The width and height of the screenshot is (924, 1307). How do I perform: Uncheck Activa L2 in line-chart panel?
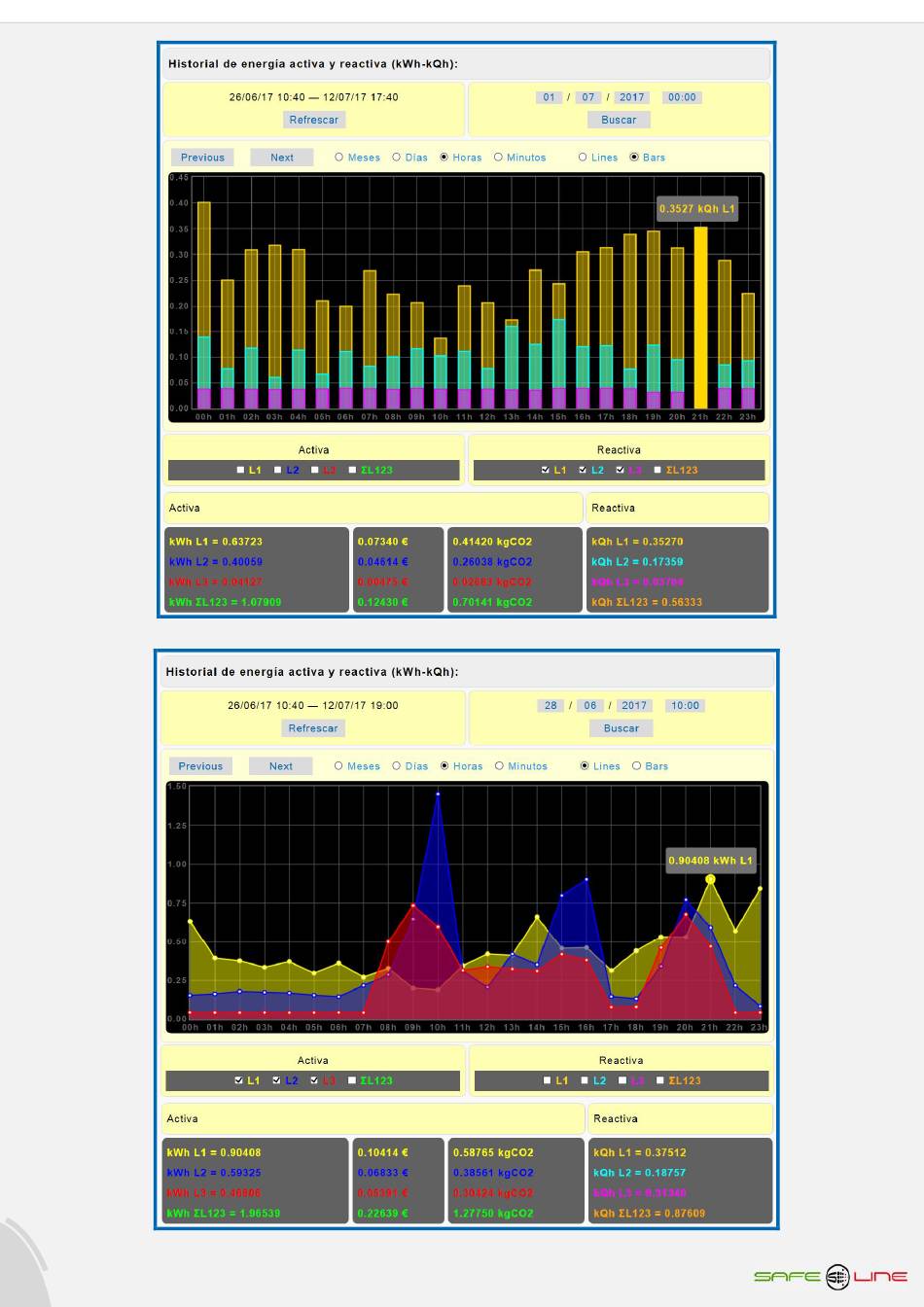click(x=276, y=1080)
